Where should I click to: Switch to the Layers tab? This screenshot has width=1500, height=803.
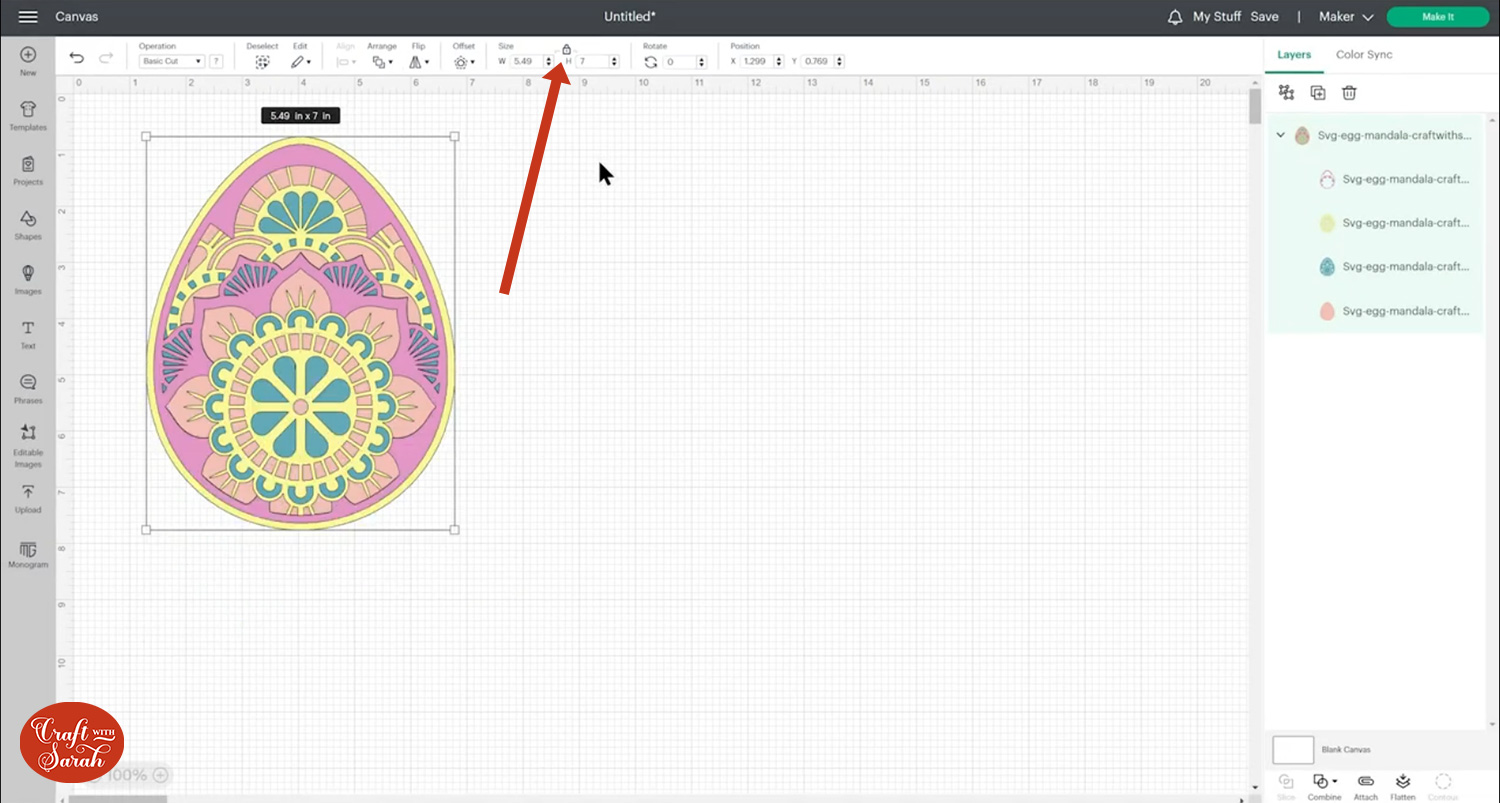point(1294,55)
